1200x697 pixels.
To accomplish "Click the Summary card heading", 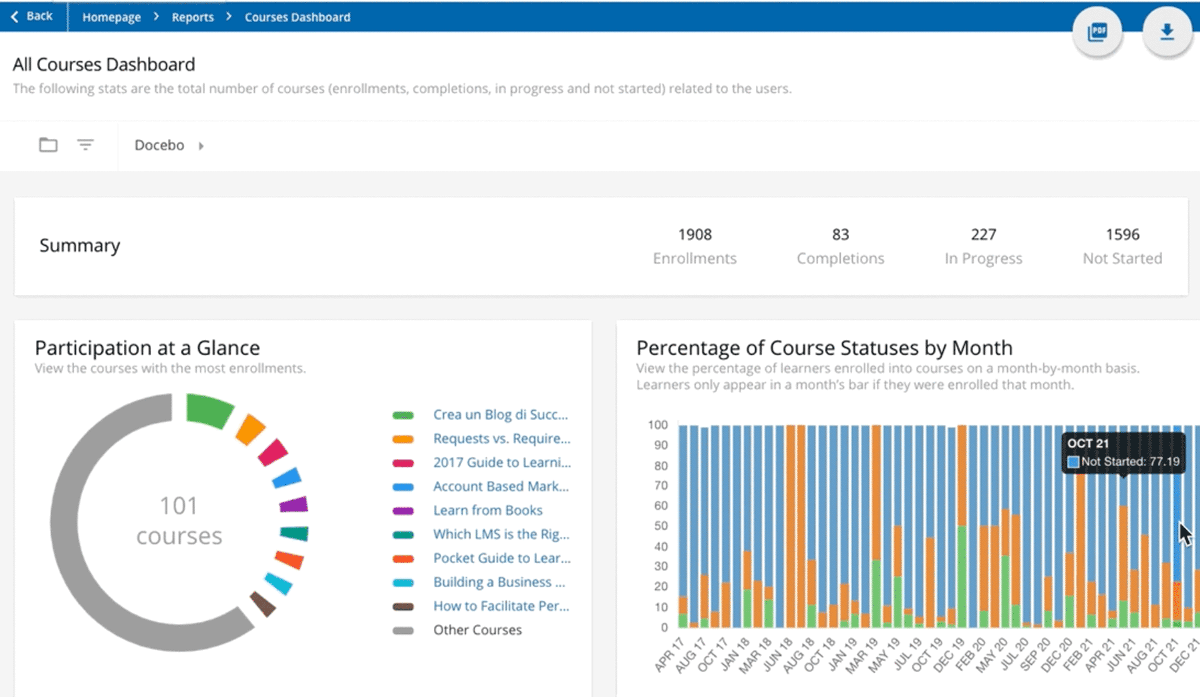I will point(79,246).
